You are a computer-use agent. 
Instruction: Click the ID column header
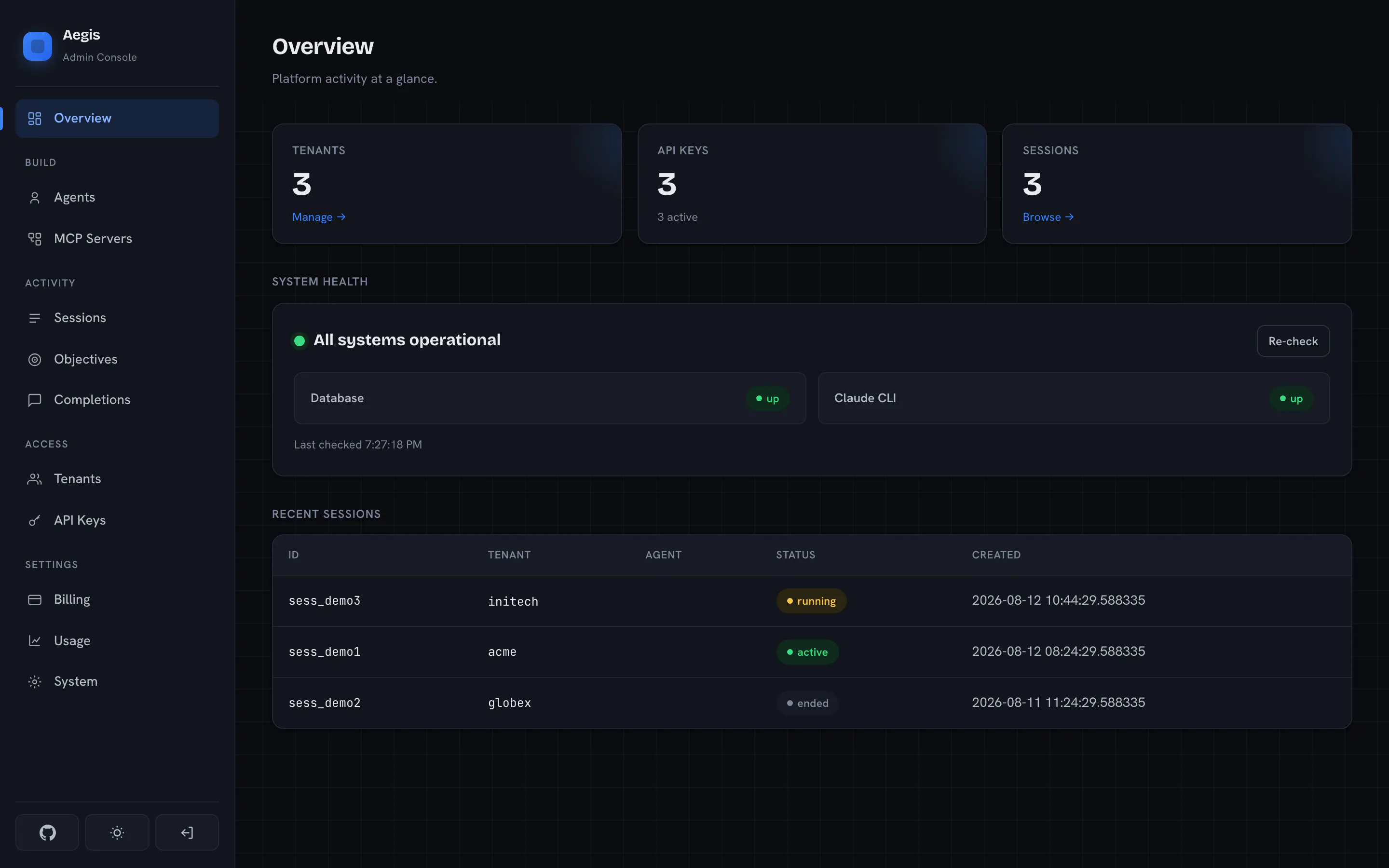coord(293,555)
